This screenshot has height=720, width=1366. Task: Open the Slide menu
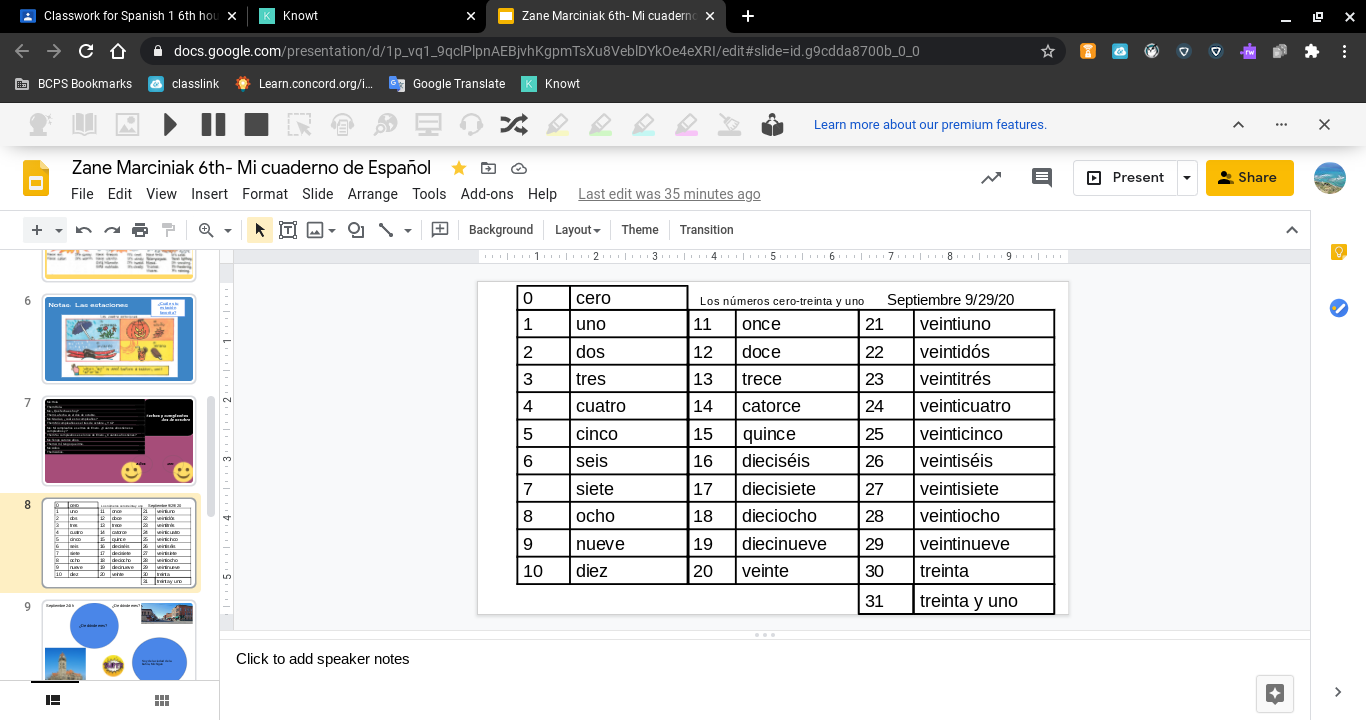pos(318,194)
